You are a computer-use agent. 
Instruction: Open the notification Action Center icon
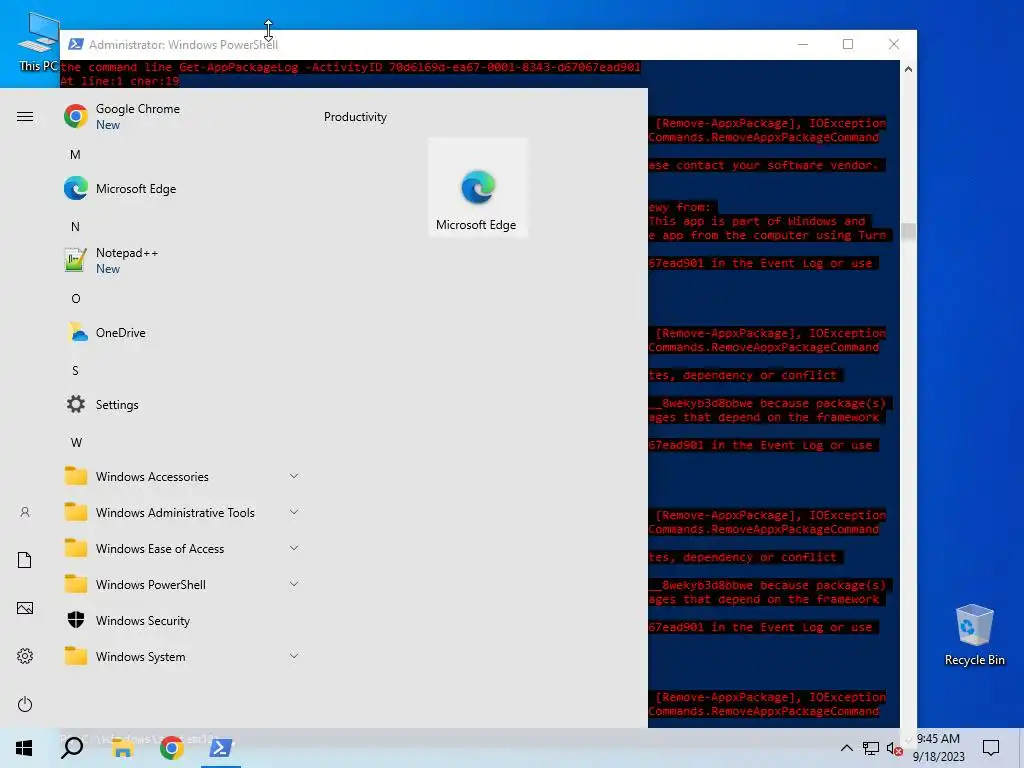click(991, 748)
